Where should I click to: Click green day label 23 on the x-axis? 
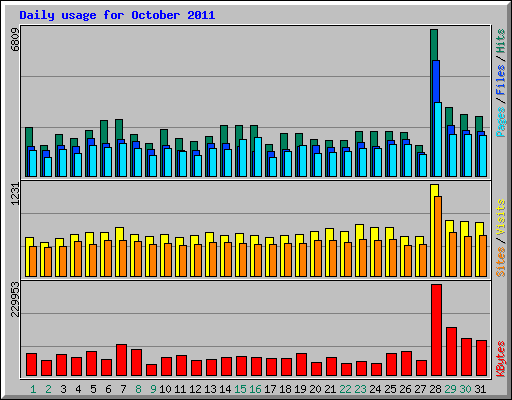click(360, 389)
